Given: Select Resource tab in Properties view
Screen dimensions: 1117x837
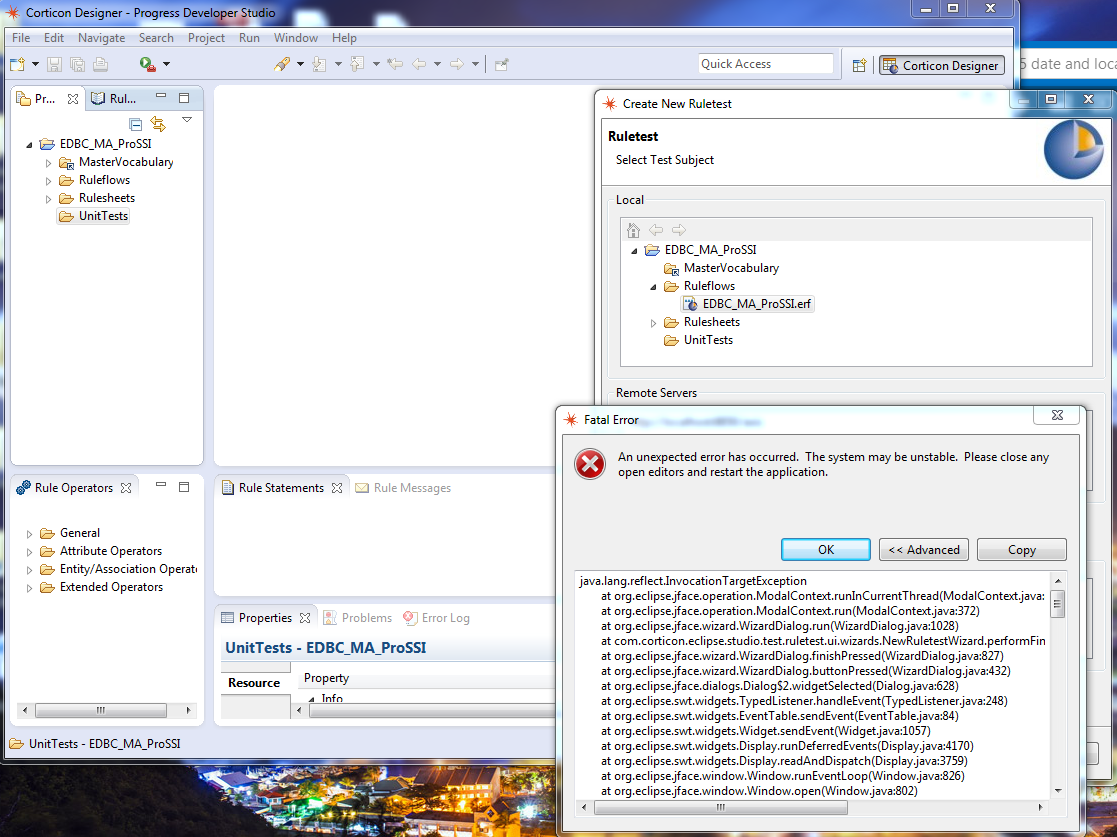Looking at the screenshot, I should [x=254, y=682].
